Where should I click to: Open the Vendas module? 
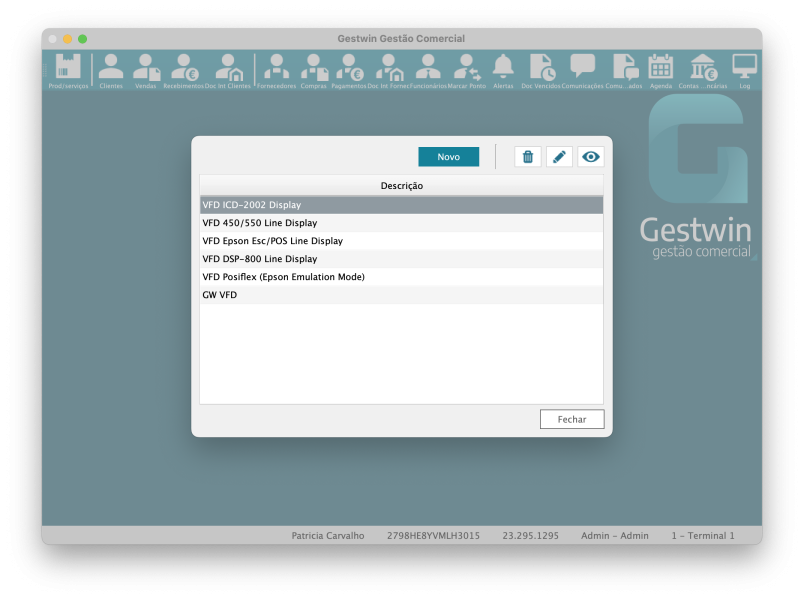point(146,70)
